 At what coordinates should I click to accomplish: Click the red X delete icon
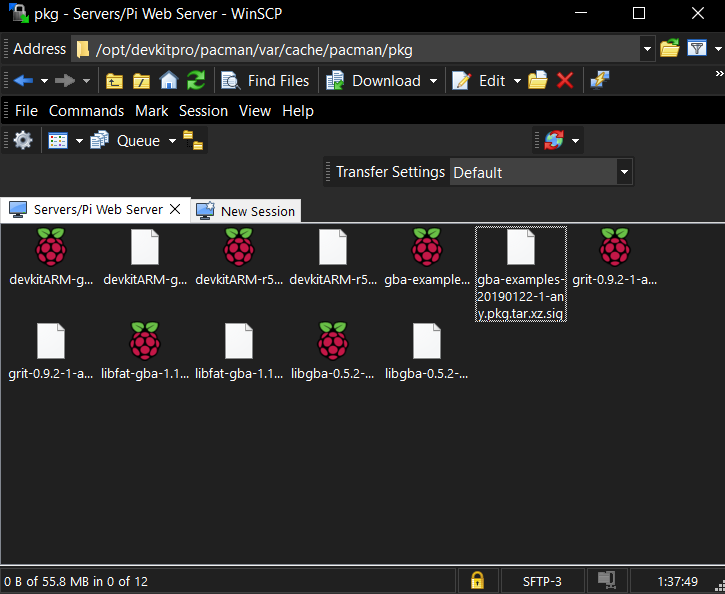click(x=565, y=81)
